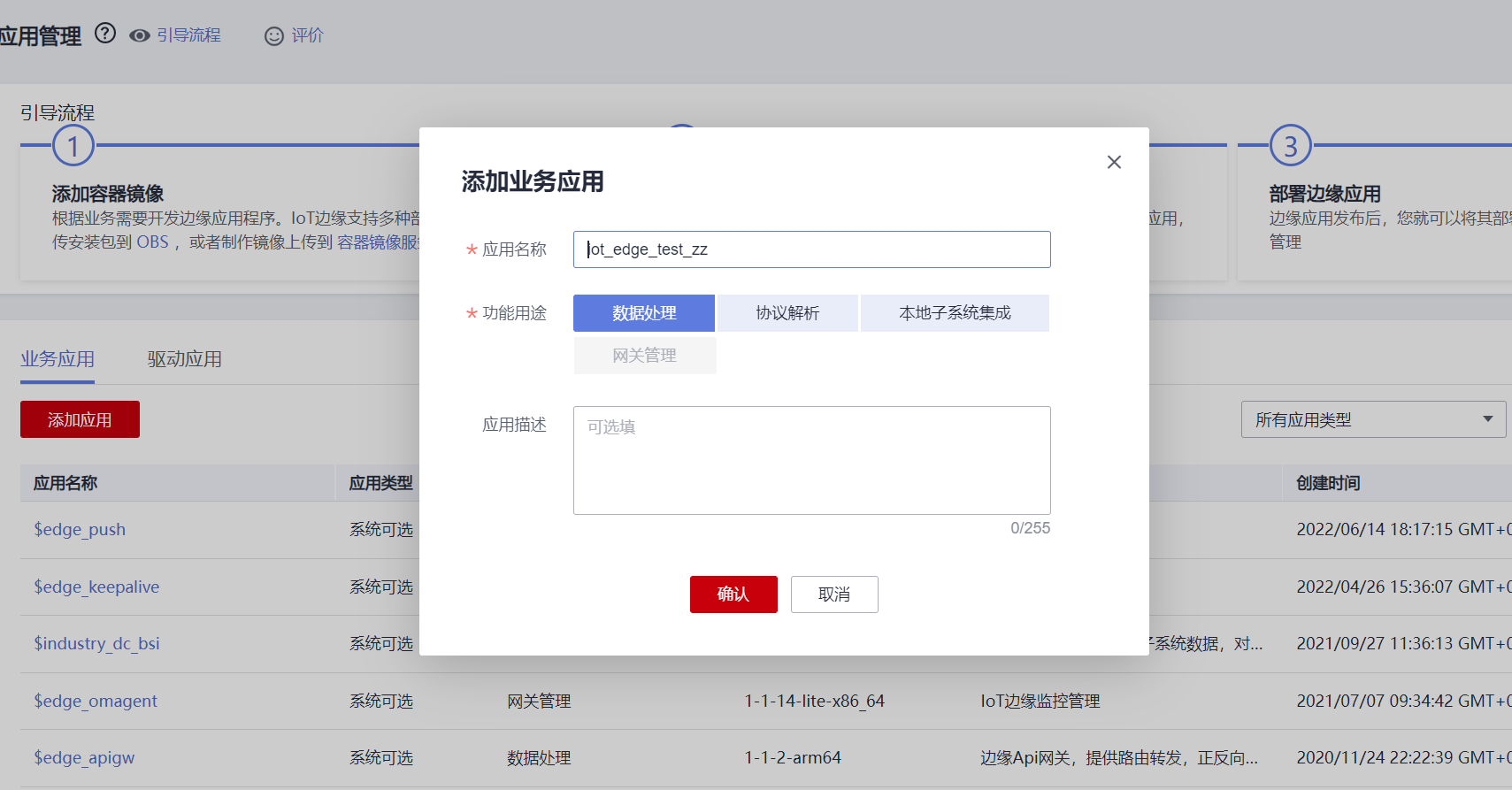The height and width of the screenshot is (790, 1512).
Task: Open the $industry_dc_bsi application link
Action: click(x=96, y=643)
